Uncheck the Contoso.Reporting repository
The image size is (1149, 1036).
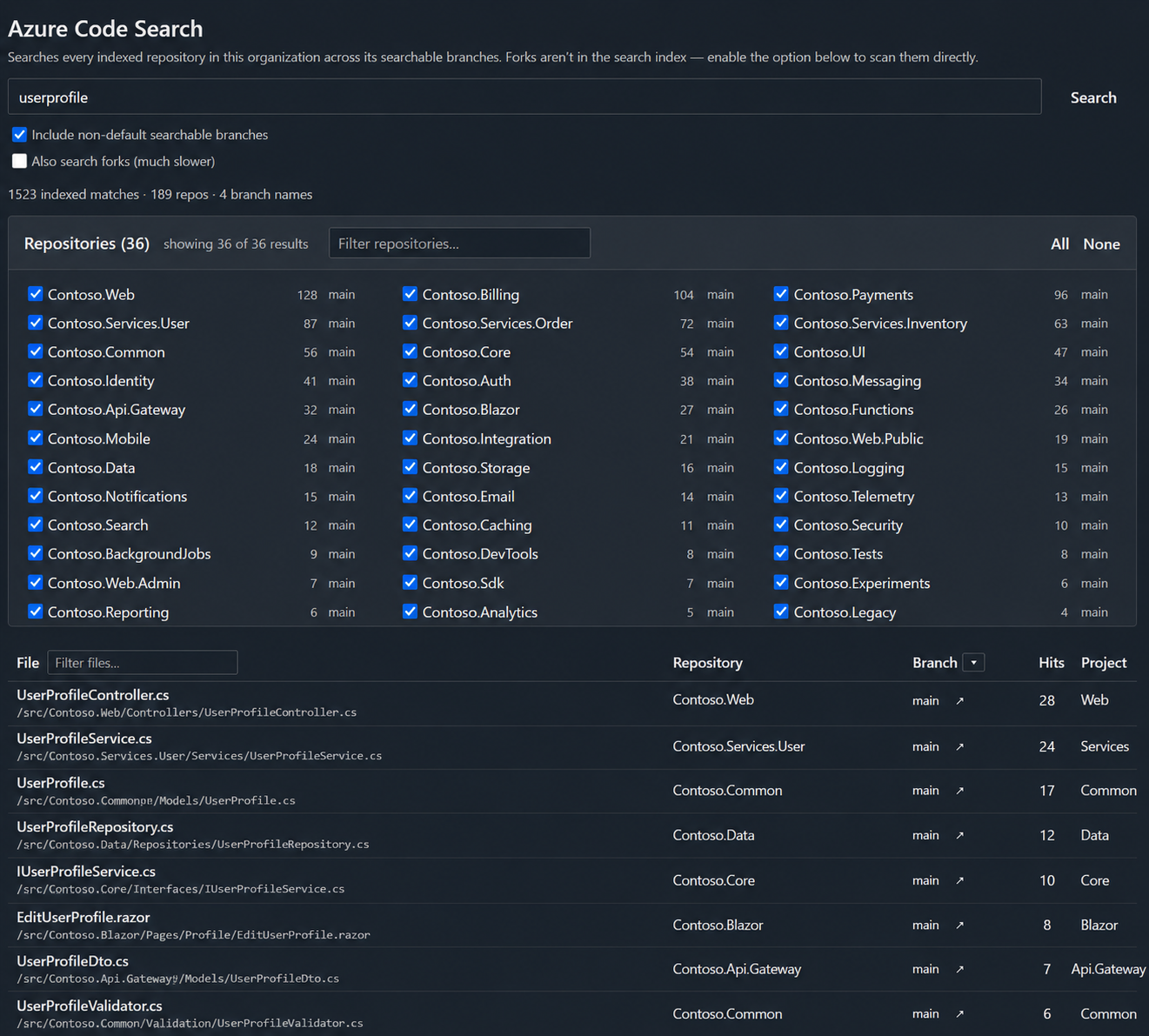[x=36, y=612]
